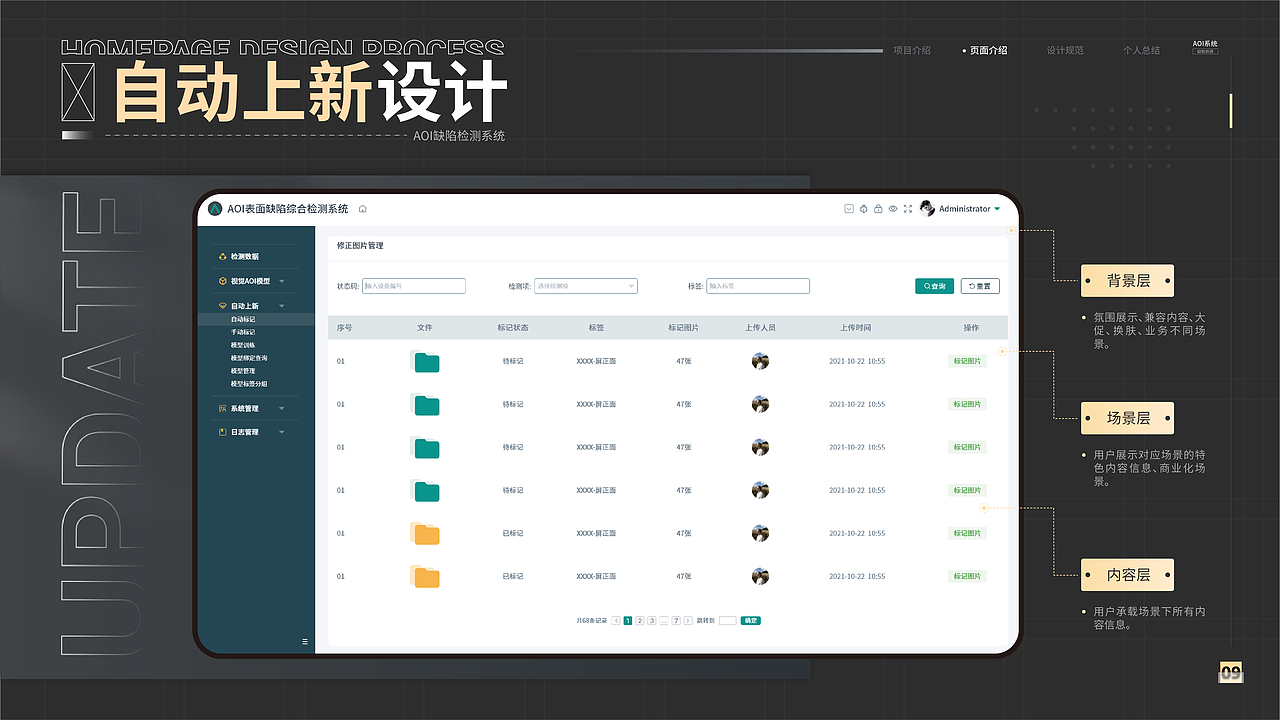
Task: Click the 内容层 label tag
Action: point(1128,575)
